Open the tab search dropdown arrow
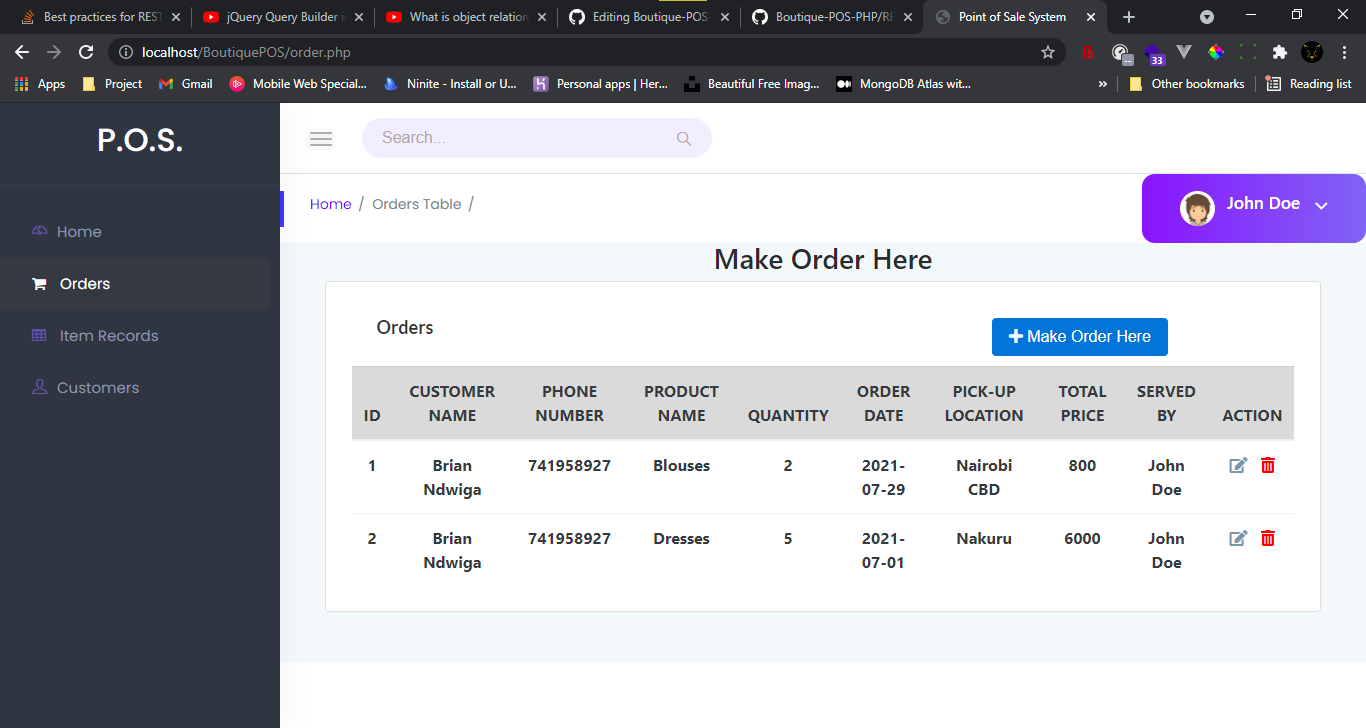 [x=1207, y=17]
